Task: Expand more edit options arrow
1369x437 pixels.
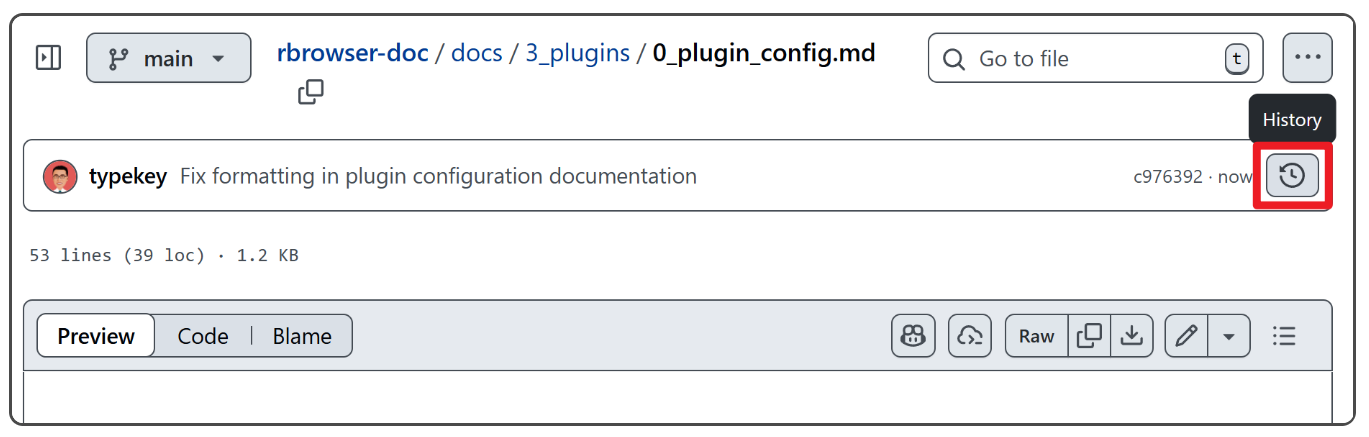Action: pos(1229,336)
